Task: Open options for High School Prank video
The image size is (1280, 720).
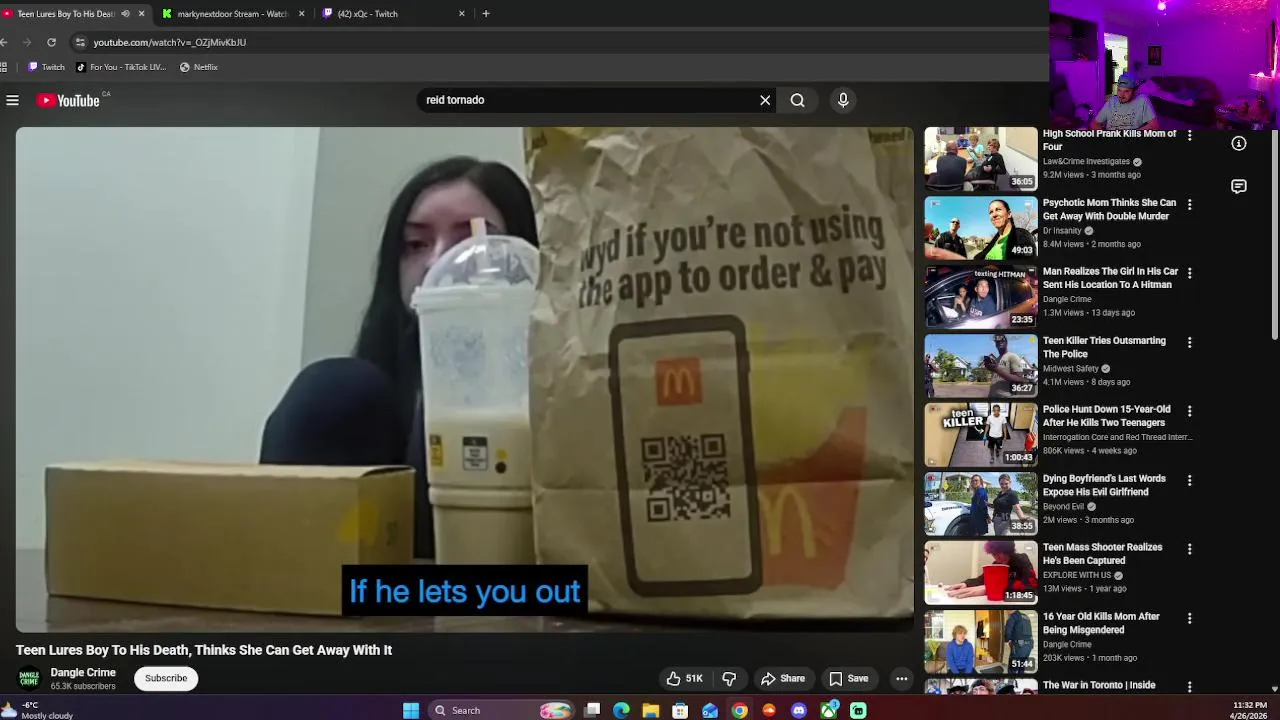Action: (x=1189, y=135)
